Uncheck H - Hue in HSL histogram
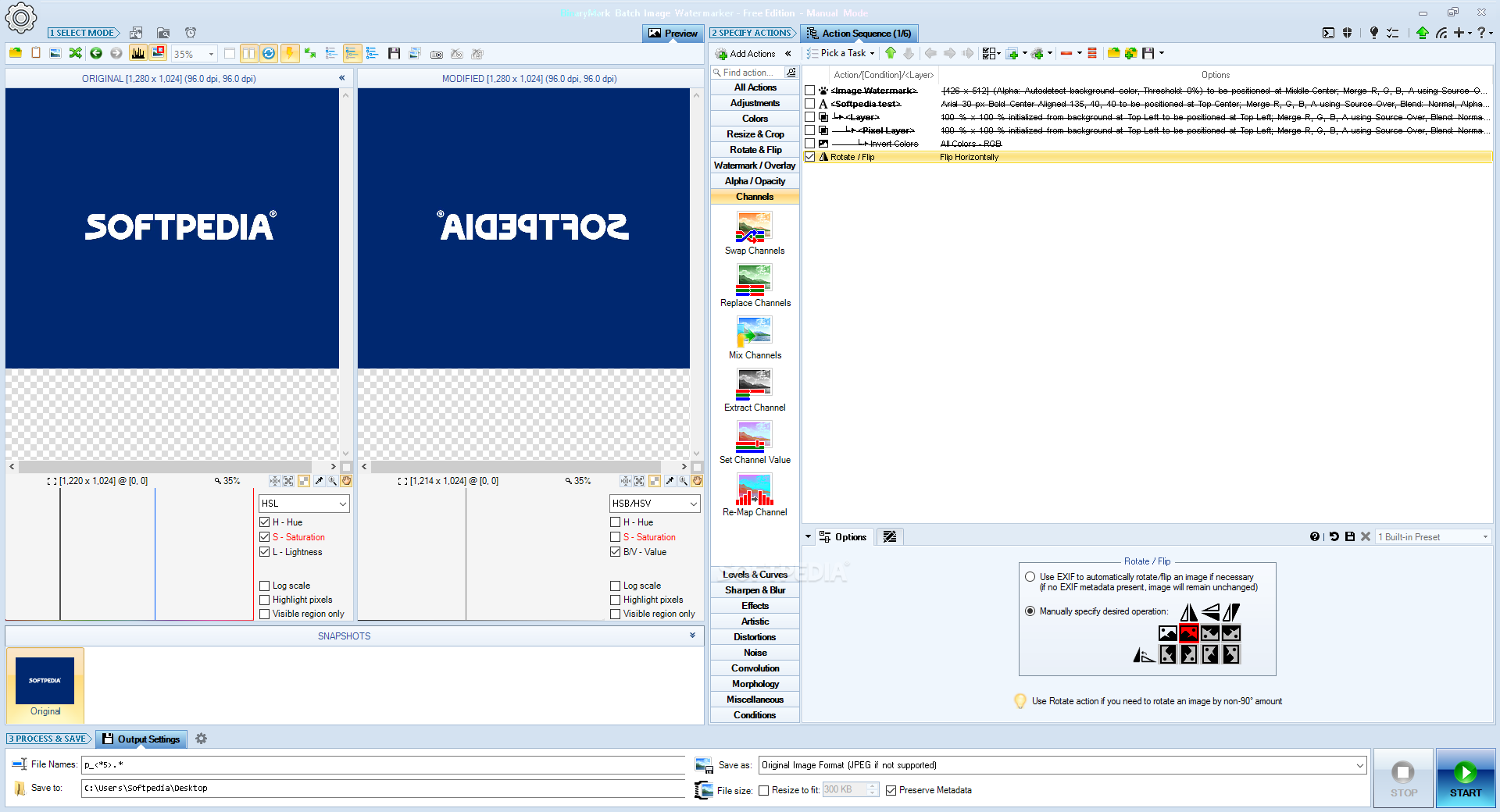The image size is (1500, 812). [264, 522]
